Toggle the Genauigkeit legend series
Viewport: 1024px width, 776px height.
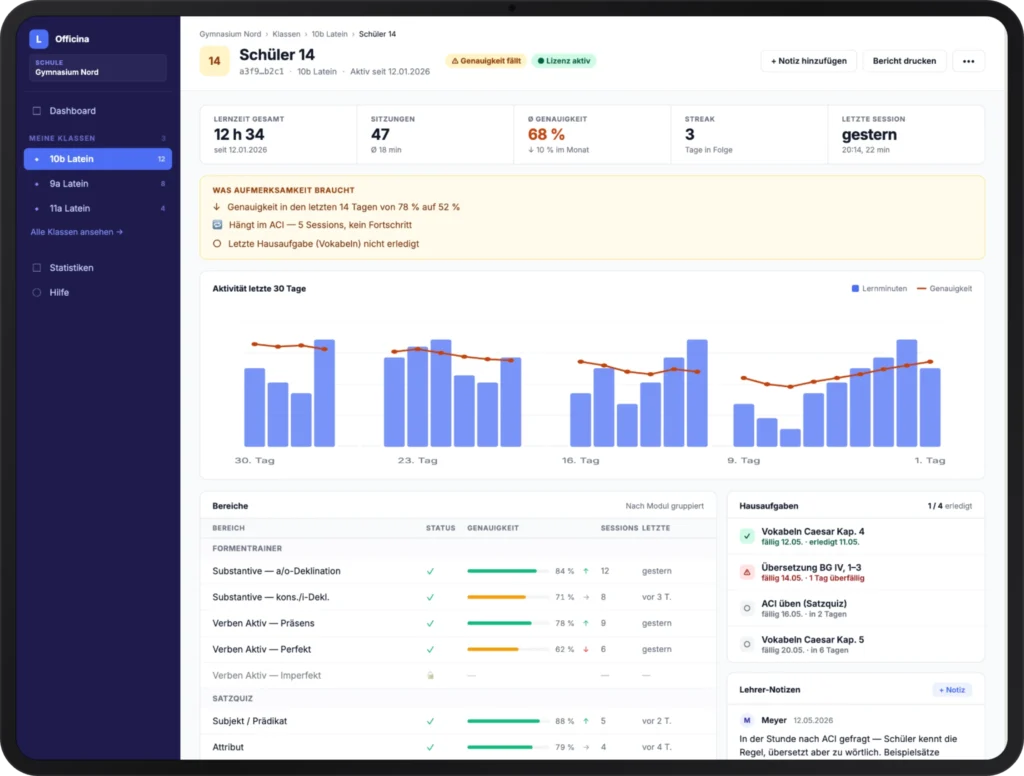click(x=944, y=289)
